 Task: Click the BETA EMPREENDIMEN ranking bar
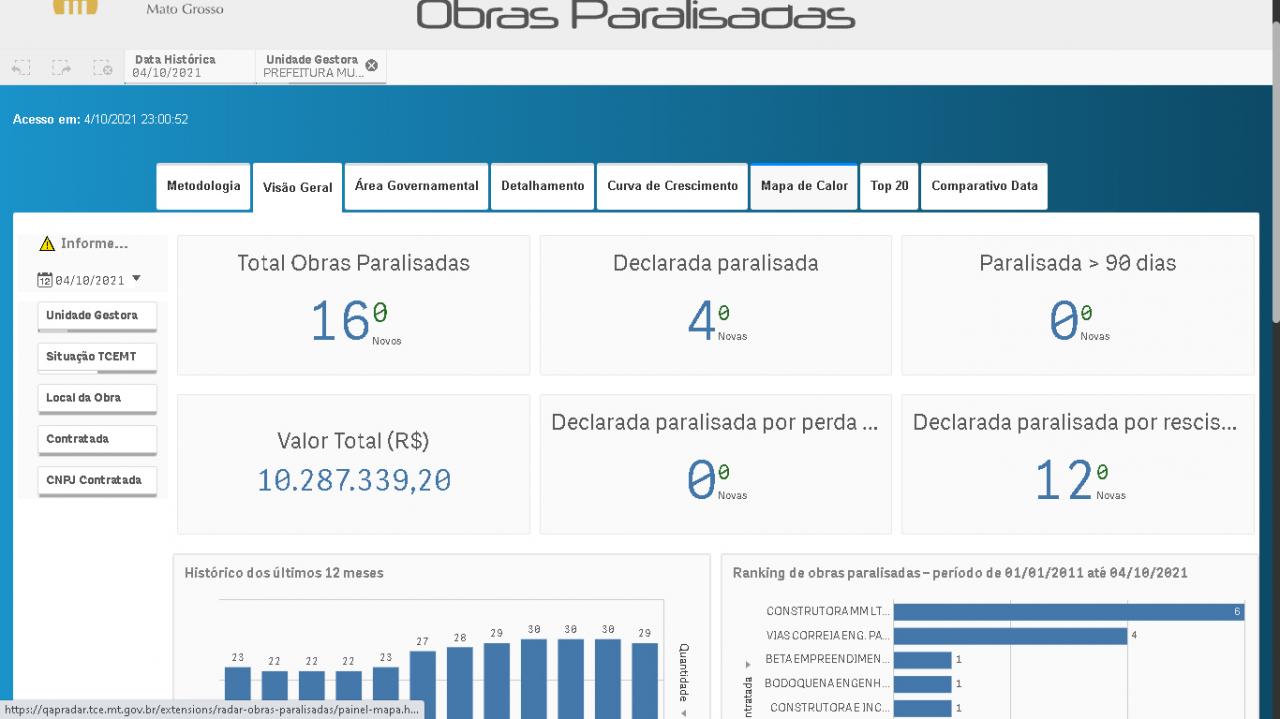point(922,659)
